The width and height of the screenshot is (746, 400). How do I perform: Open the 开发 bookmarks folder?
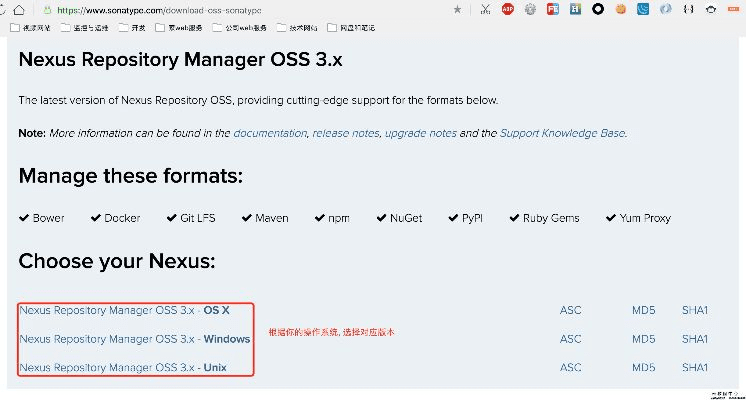[132, 28]
